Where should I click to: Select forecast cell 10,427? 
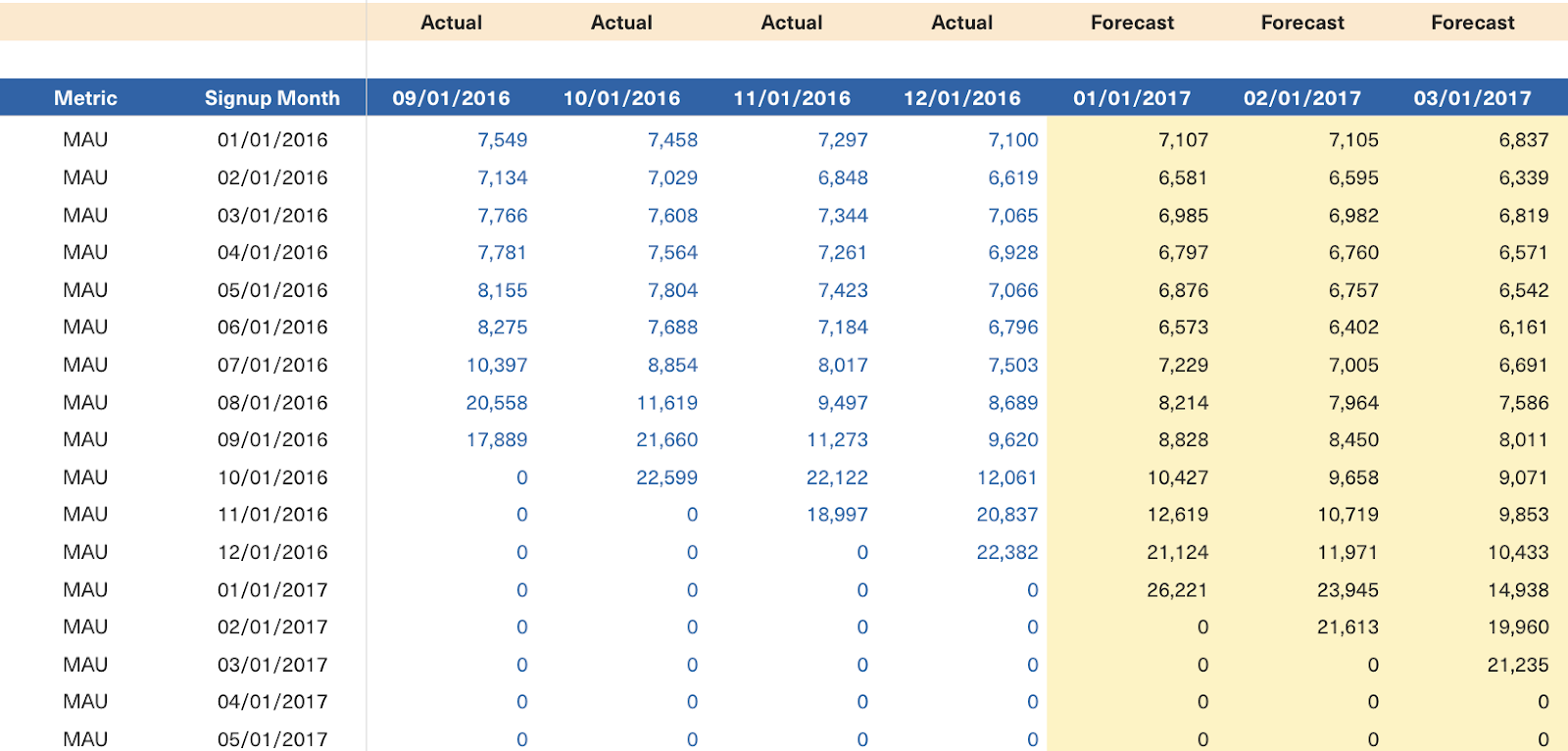pyautogui.click(x=1178, y=478)
